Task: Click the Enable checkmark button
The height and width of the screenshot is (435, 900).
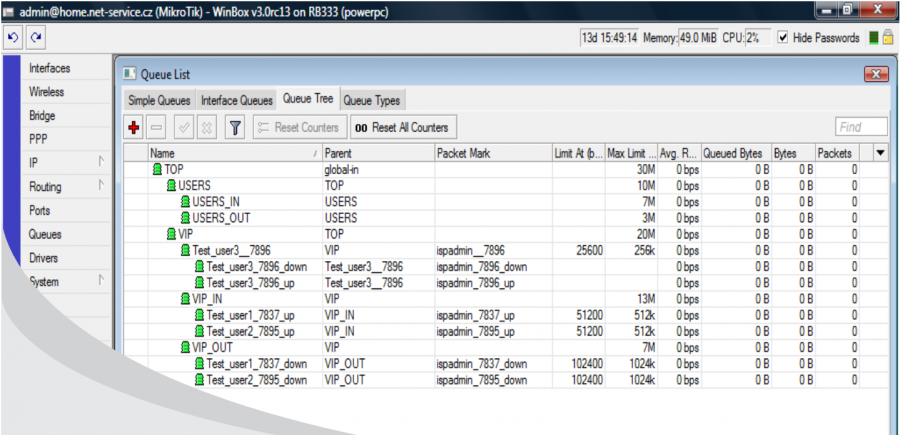Action: 185,127
